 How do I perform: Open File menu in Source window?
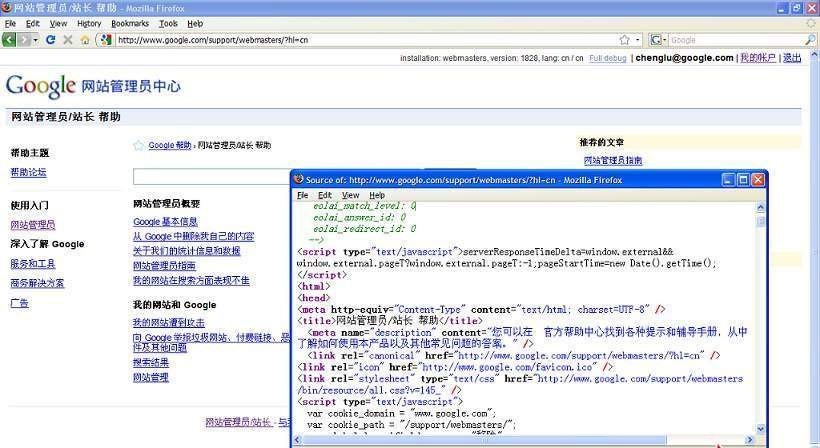click(302, 195)
